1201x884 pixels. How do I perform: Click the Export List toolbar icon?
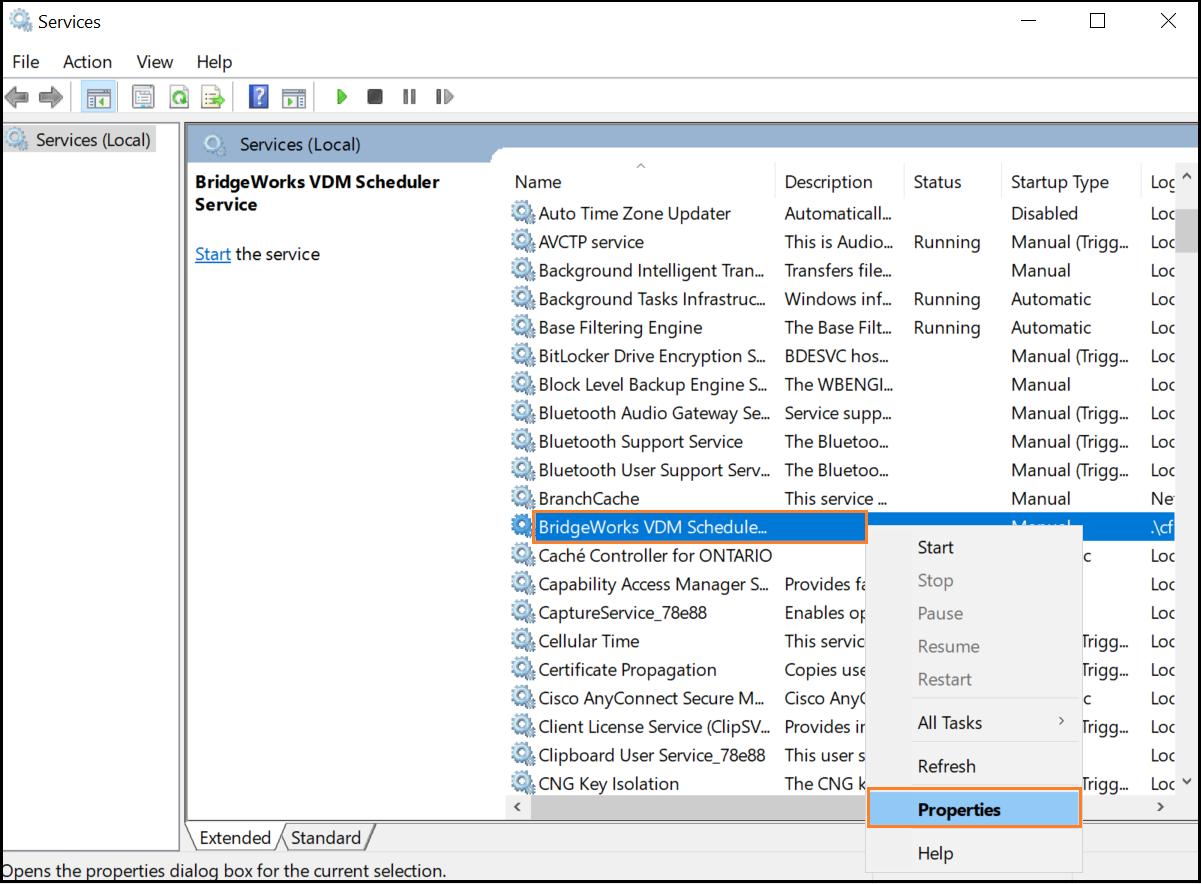(212, 97)
